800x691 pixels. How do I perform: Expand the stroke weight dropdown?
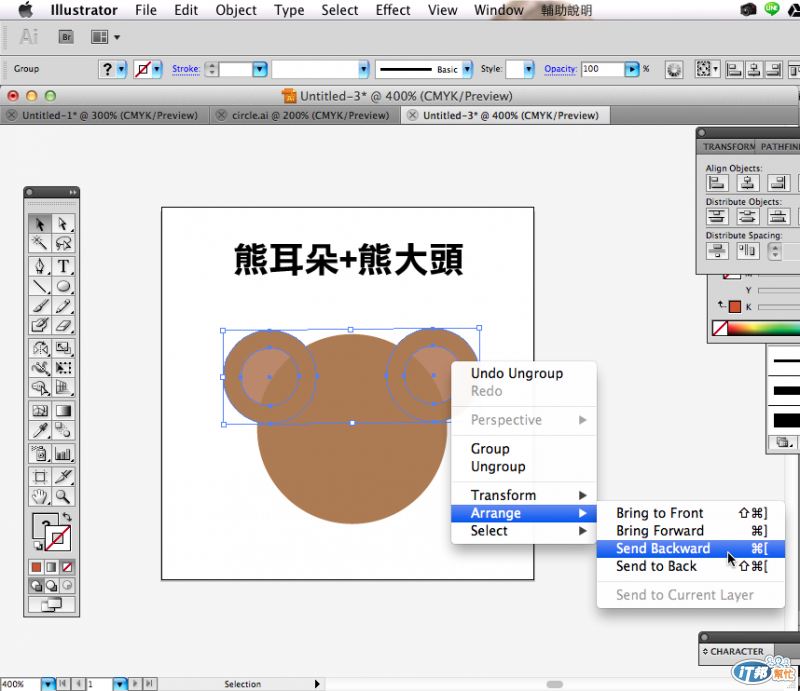pyautogui.click(x=260, y=69)
